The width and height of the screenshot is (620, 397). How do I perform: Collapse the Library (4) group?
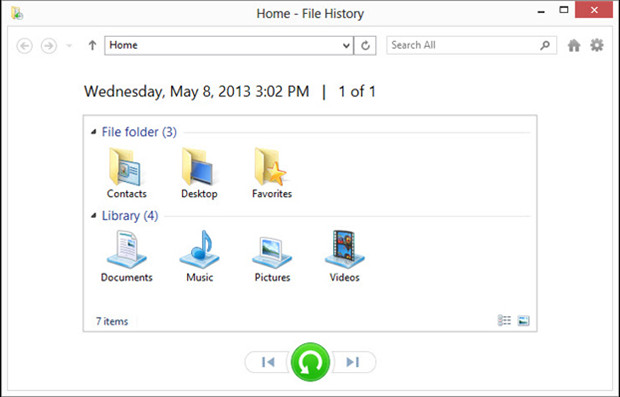tap(93, 216)
